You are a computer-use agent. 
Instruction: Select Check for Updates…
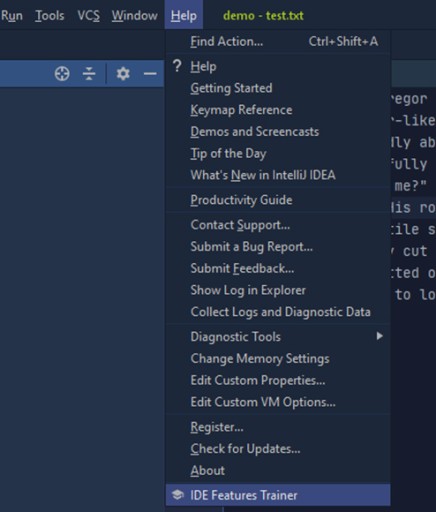click(278, 449)
